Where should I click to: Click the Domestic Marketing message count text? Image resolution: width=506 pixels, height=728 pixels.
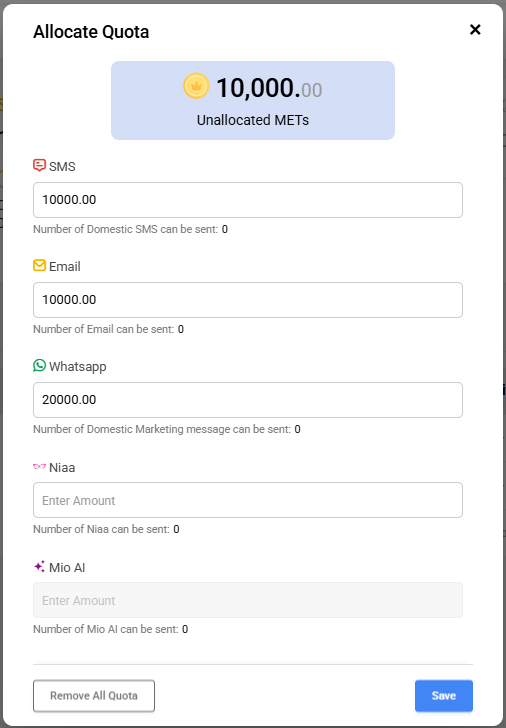tap(167, 429)
